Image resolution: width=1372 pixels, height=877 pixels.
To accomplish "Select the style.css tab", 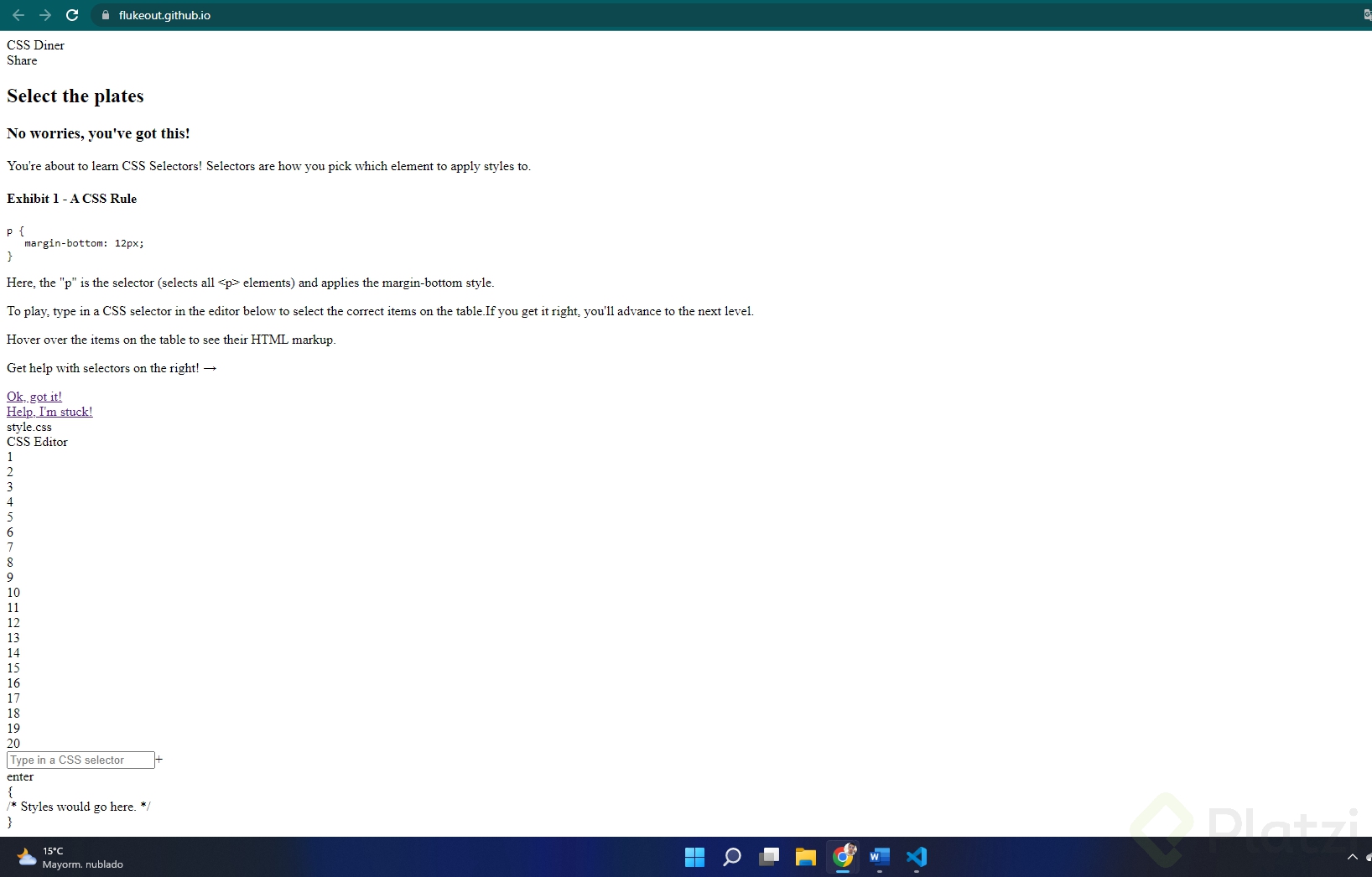I will (x=29, y=427).
